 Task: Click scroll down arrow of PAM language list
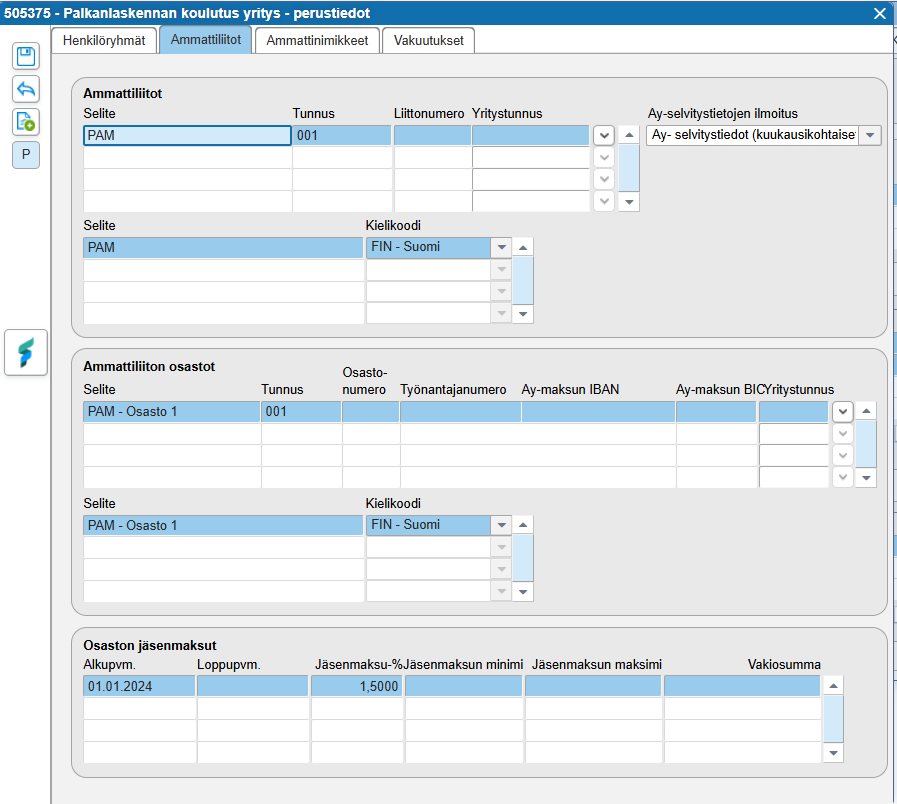(x=523, y=314)
